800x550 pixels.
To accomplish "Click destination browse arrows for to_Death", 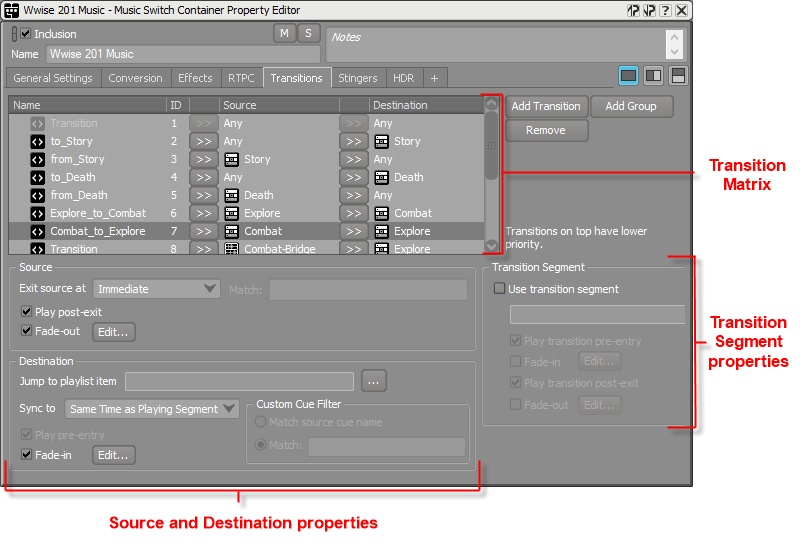I will tap(354, 178).
